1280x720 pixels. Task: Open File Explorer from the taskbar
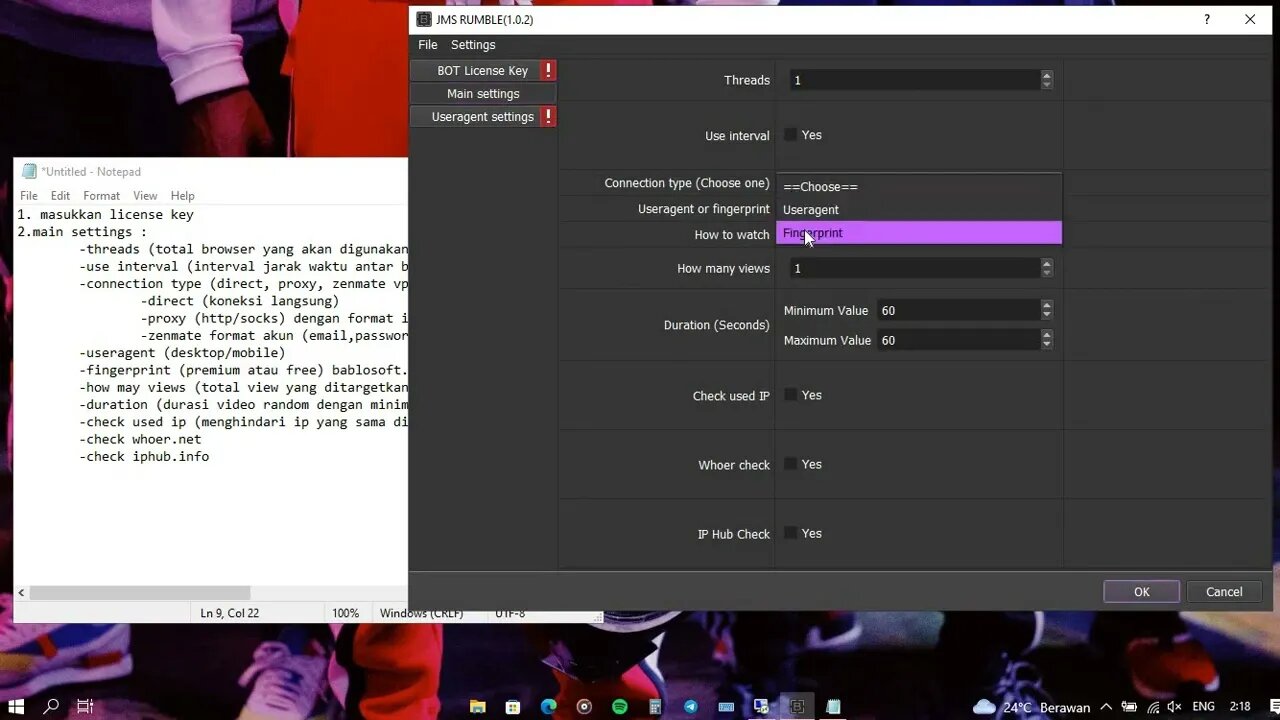477,706
